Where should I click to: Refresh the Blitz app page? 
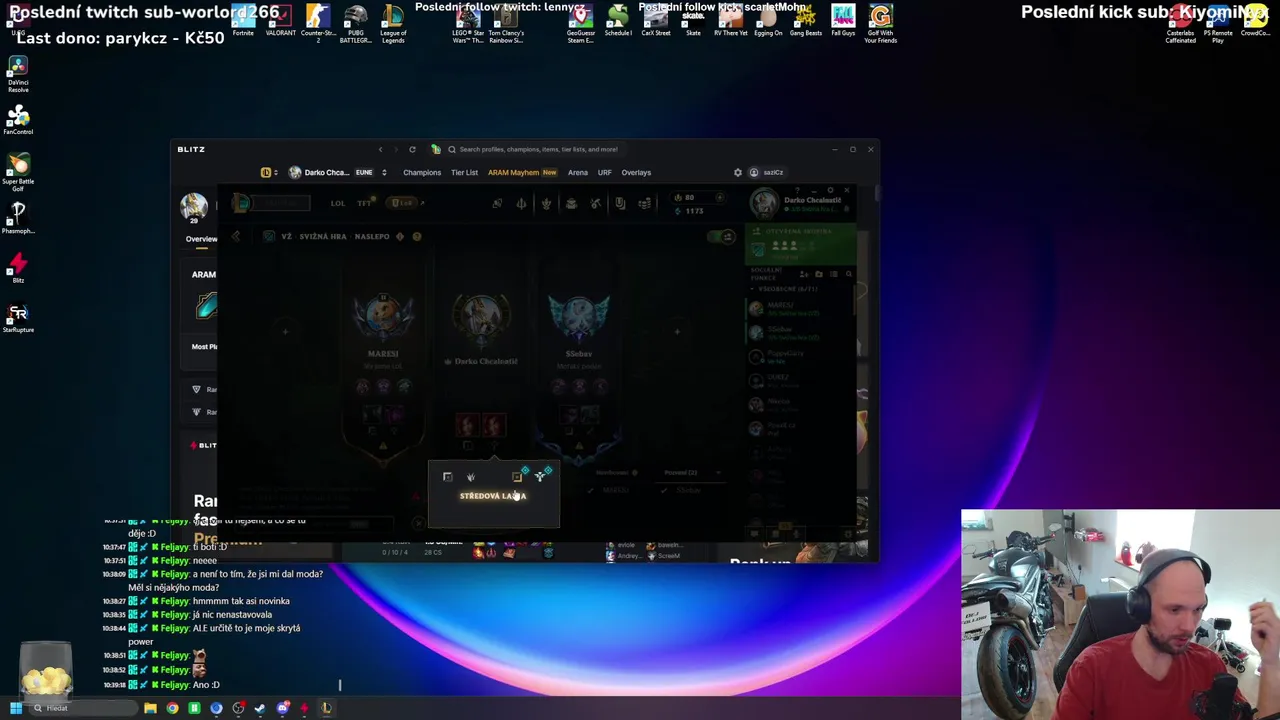click(x=412, y=149)
